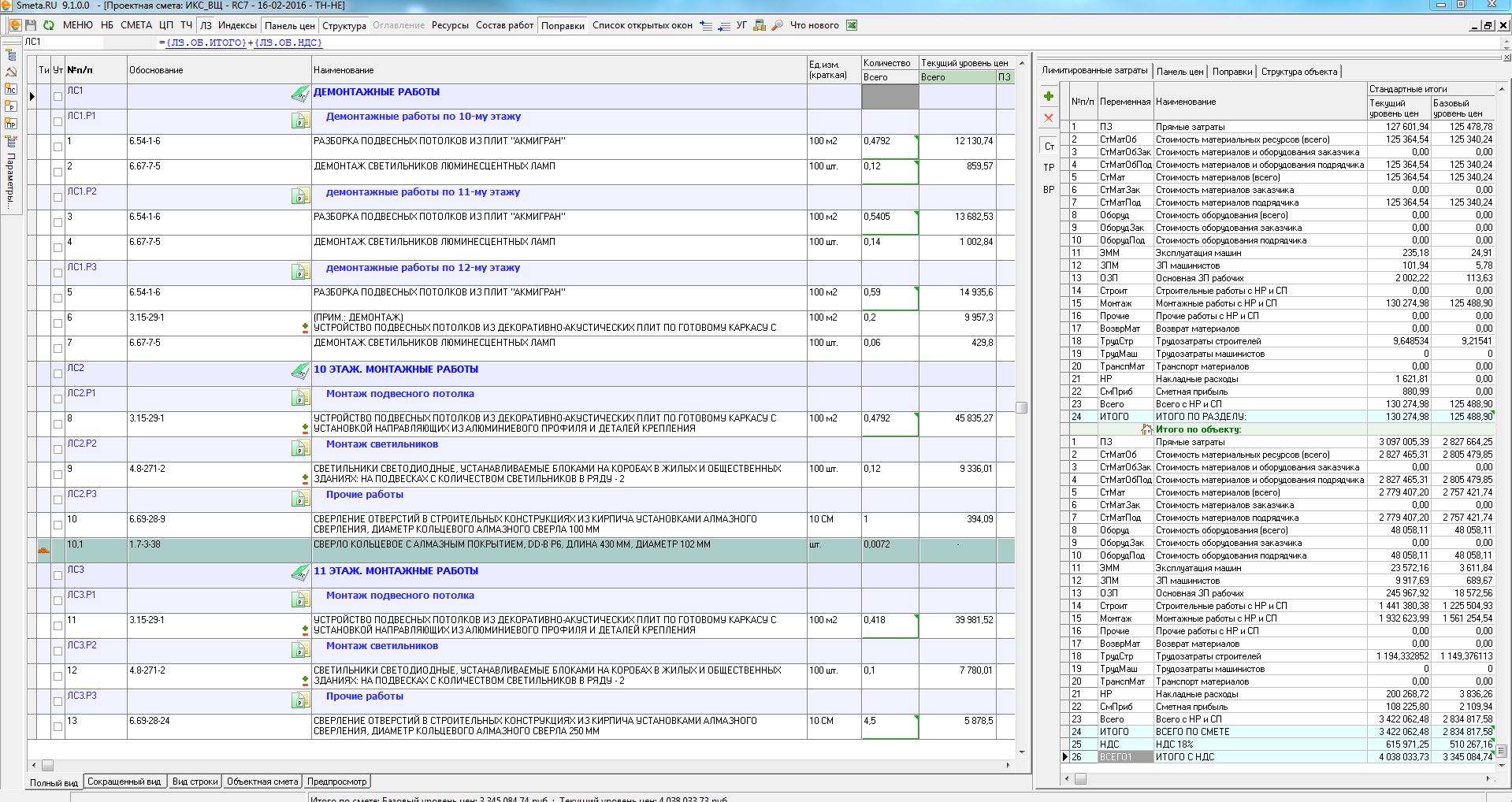Click the hammer and sickle sidebar icon
This screenshot has width=1512, height=802.
[x=11, y=72]
